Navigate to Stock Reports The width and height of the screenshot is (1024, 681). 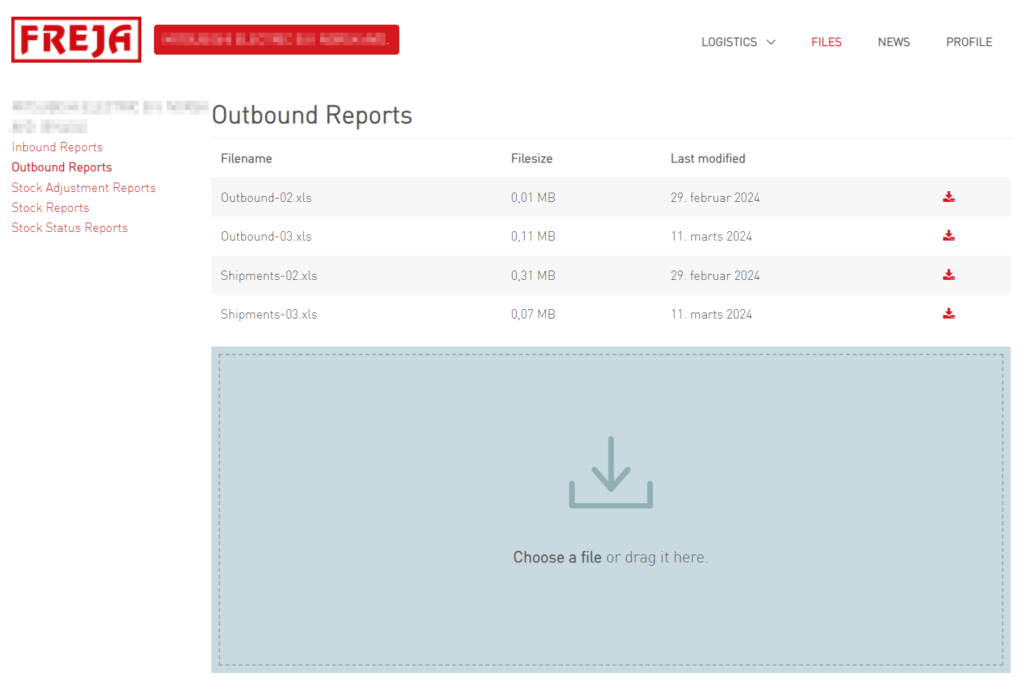click(x=50, y=208)
